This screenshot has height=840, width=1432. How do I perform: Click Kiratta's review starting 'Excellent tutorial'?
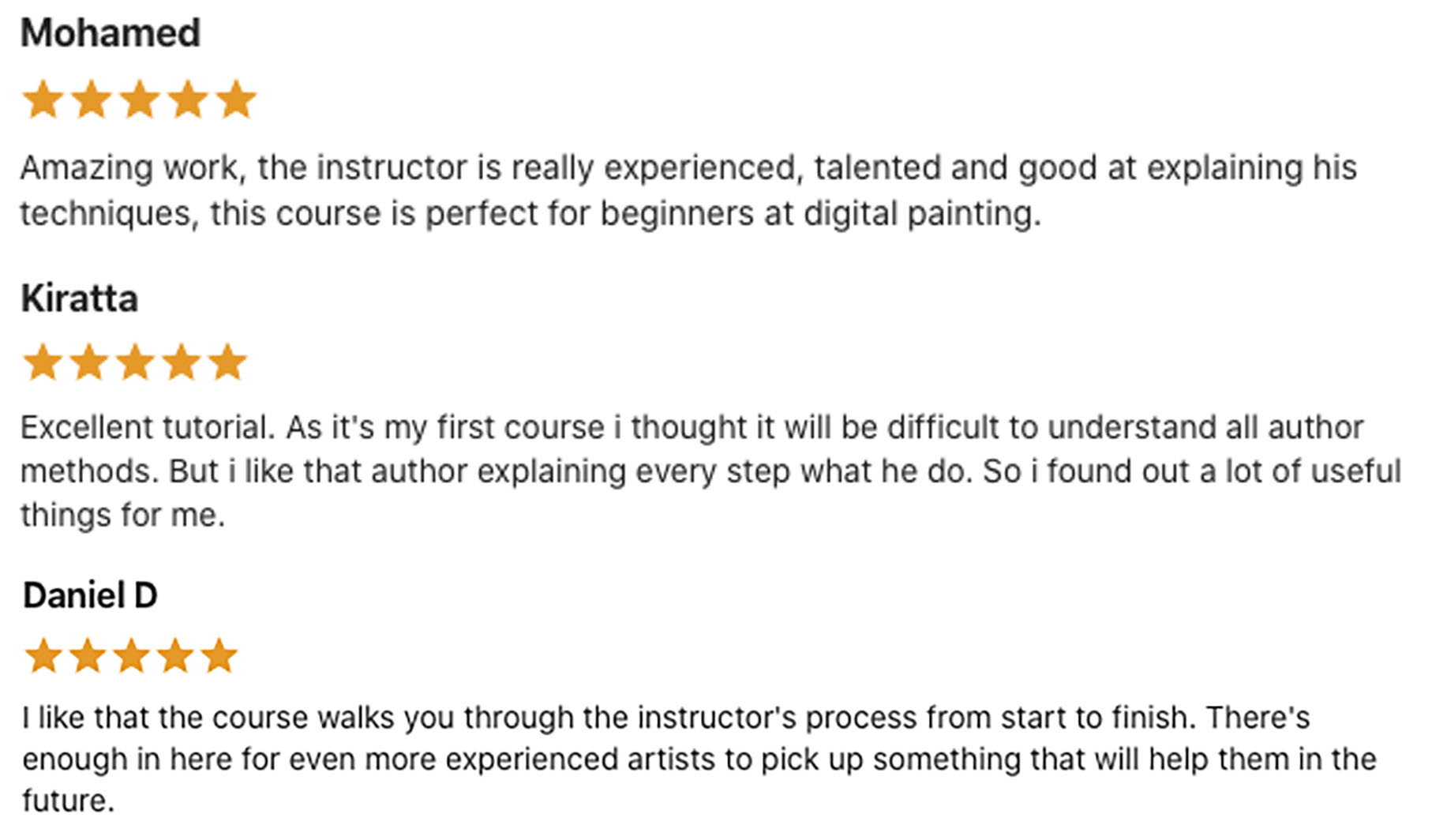(710, 471)
